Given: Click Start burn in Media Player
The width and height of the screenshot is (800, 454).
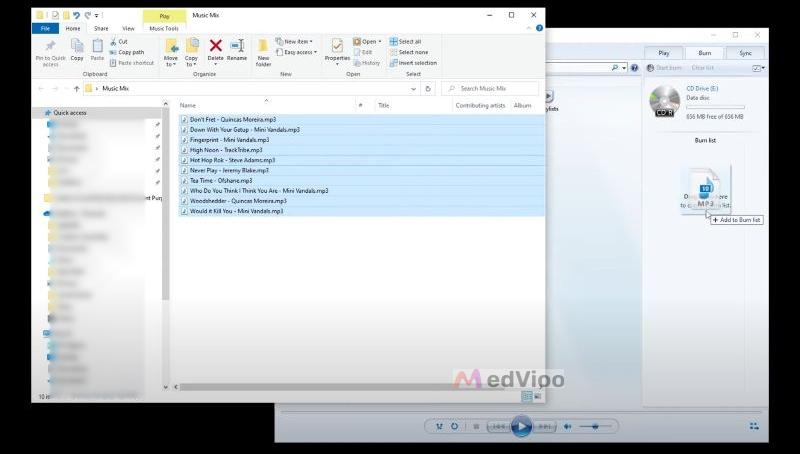Looking at the screenshot, I should pyautogui.click(x=664, y=68).
